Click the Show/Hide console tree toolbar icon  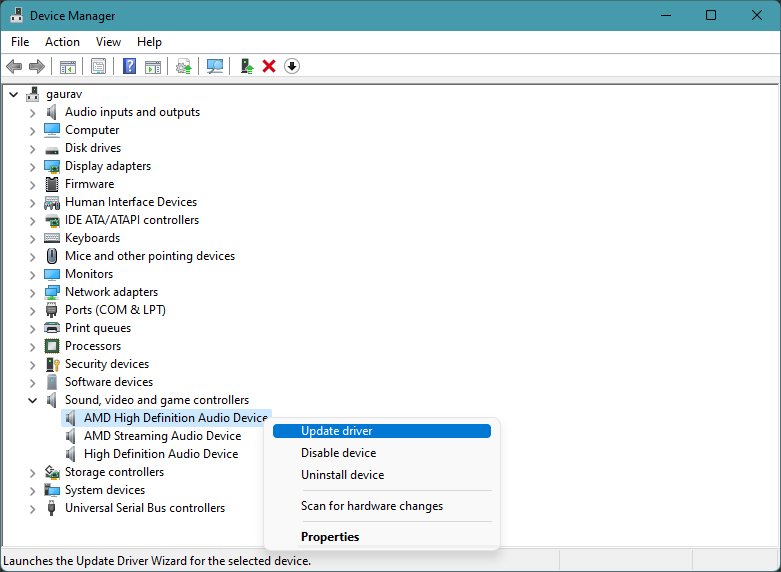click(68, 66)
